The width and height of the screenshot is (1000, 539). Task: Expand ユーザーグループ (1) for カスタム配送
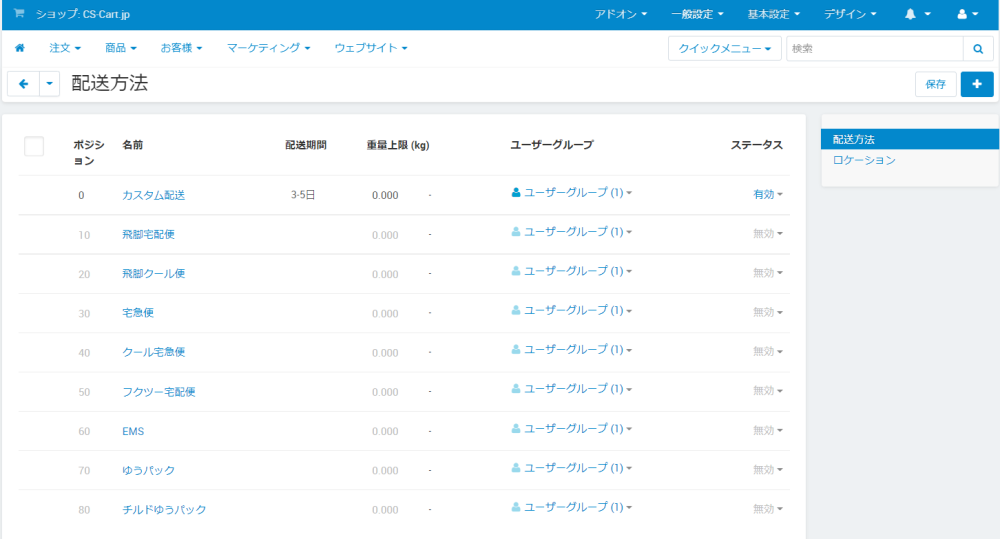pos(577,192)
